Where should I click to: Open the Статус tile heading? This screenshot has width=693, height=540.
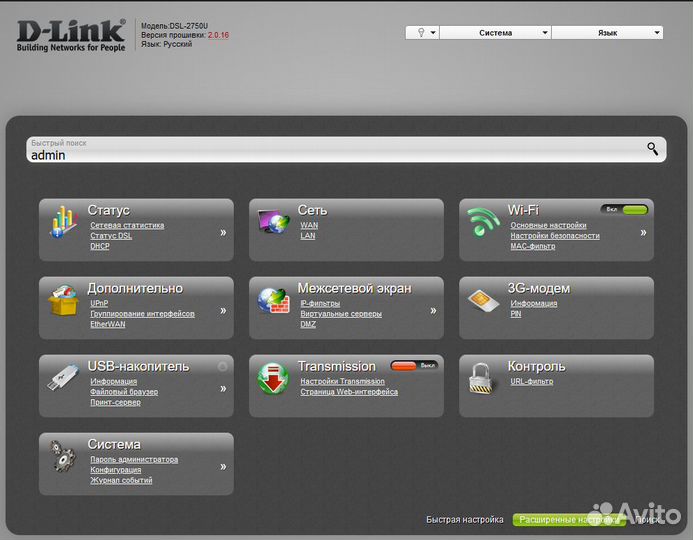[x=109, y=210]
